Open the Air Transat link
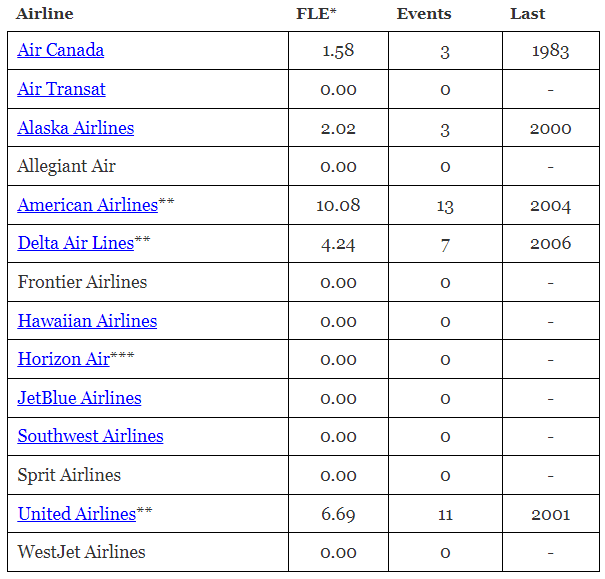605x579 pixels. click(x=61, y=89)
